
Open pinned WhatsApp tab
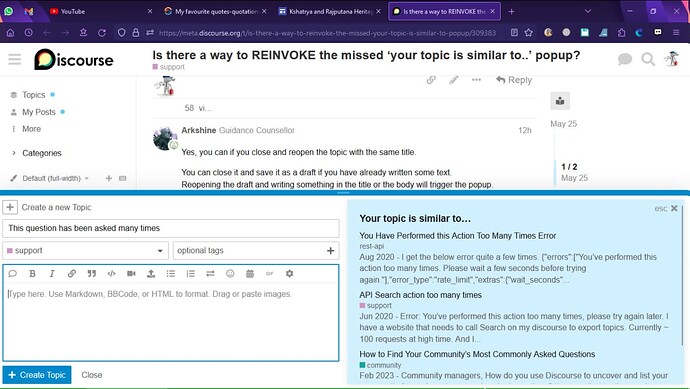click(x=9, y=11)
